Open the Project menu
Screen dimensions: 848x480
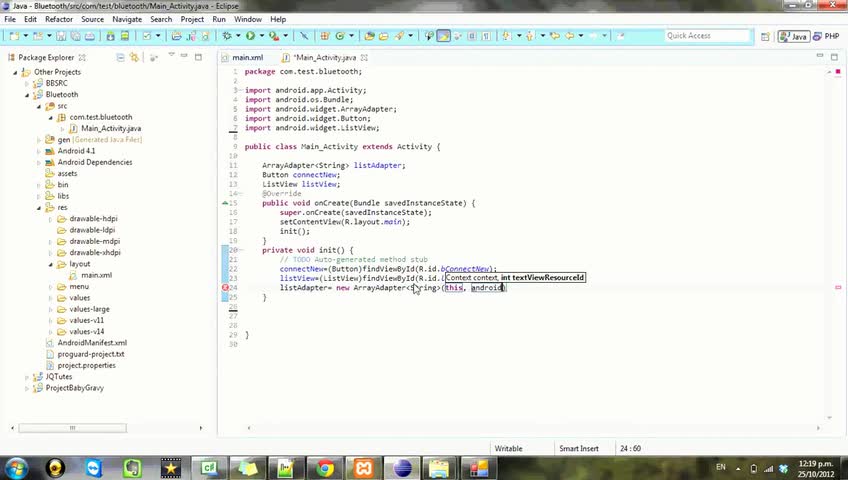tap(192, 19)
